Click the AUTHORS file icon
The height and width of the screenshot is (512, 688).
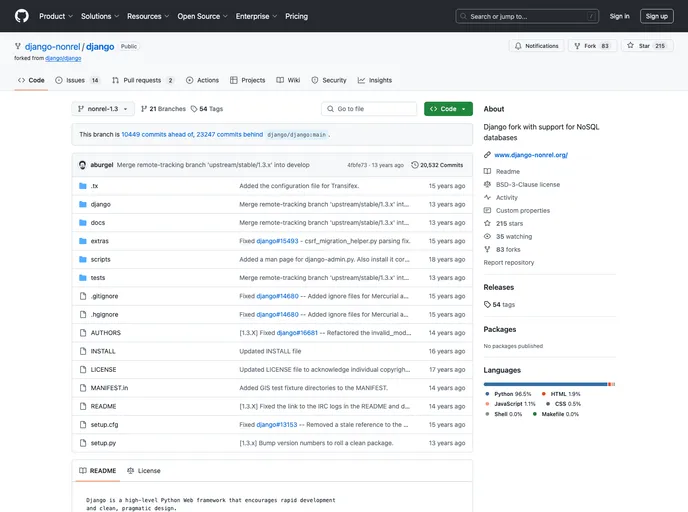click(83, 333)
